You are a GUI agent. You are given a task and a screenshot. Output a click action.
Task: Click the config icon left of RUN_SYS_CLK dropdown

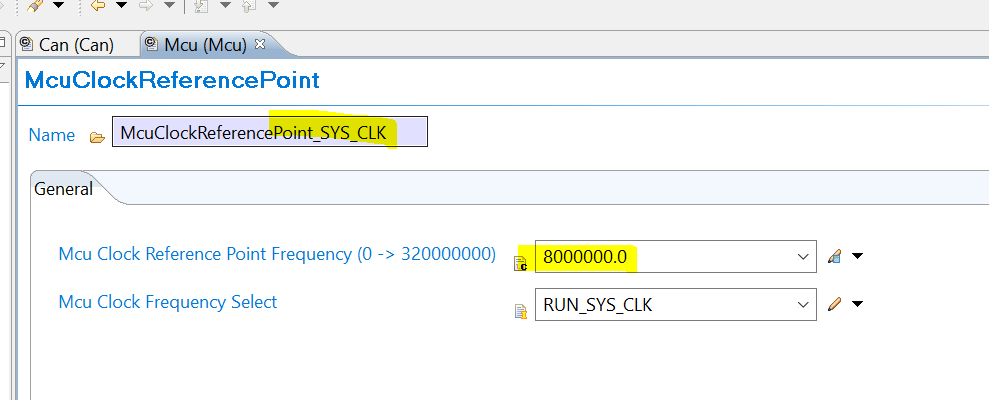tap(520, 311)
